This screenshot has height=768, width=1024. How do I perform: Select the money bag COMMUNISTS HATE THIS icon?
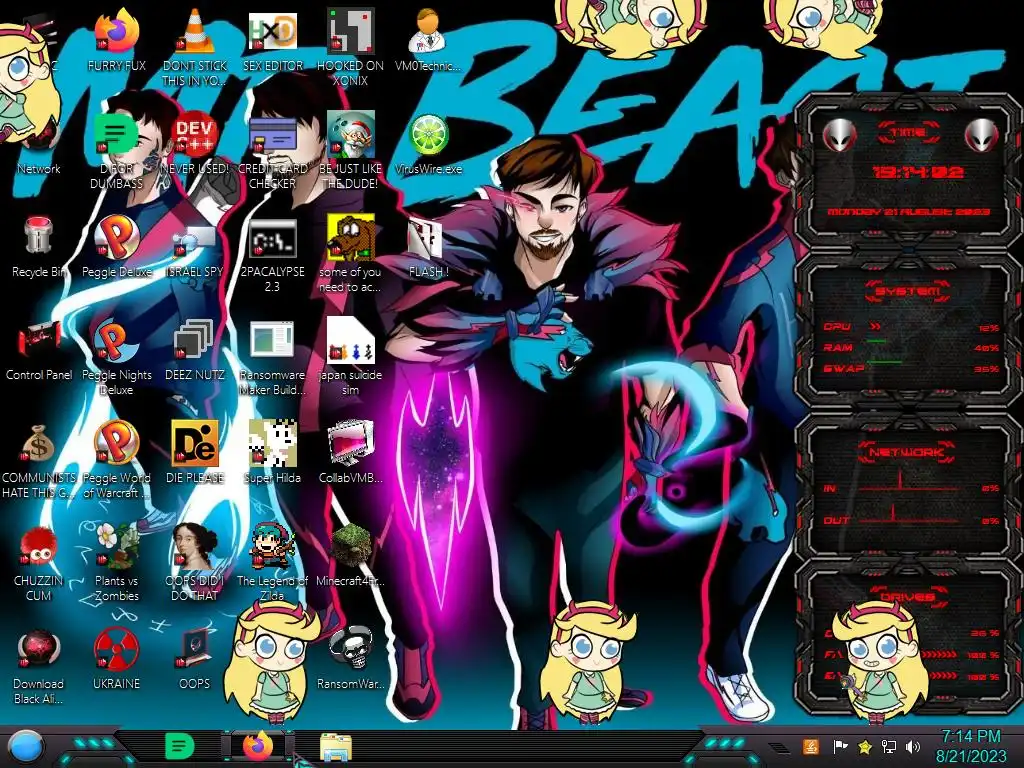pyautogui.click(x=39, y=444)
